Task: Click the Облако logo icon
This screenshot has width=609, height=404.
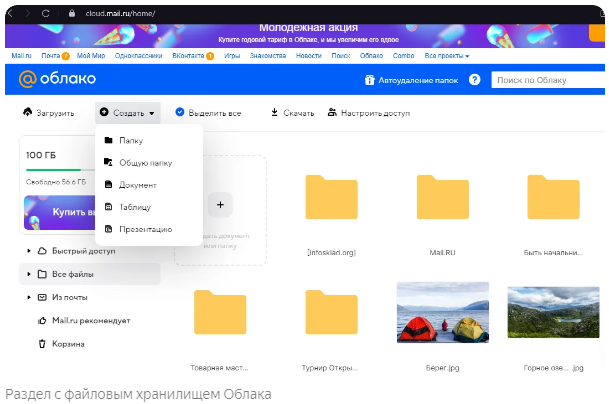Action: [28, 79]
